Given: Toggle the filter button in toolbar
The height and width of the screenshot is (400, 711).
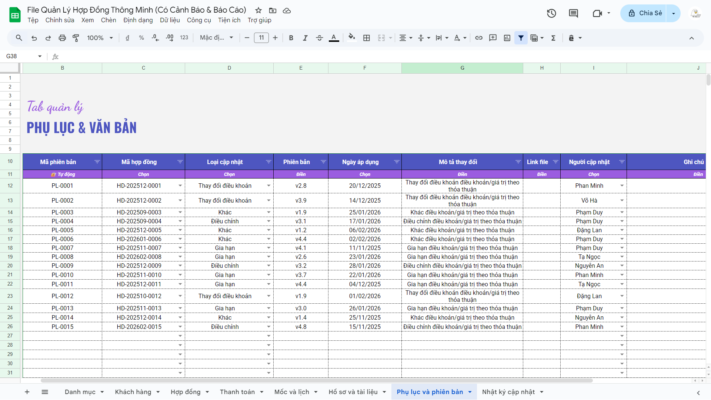Looking at the screenshot, I should coord(520,38).
